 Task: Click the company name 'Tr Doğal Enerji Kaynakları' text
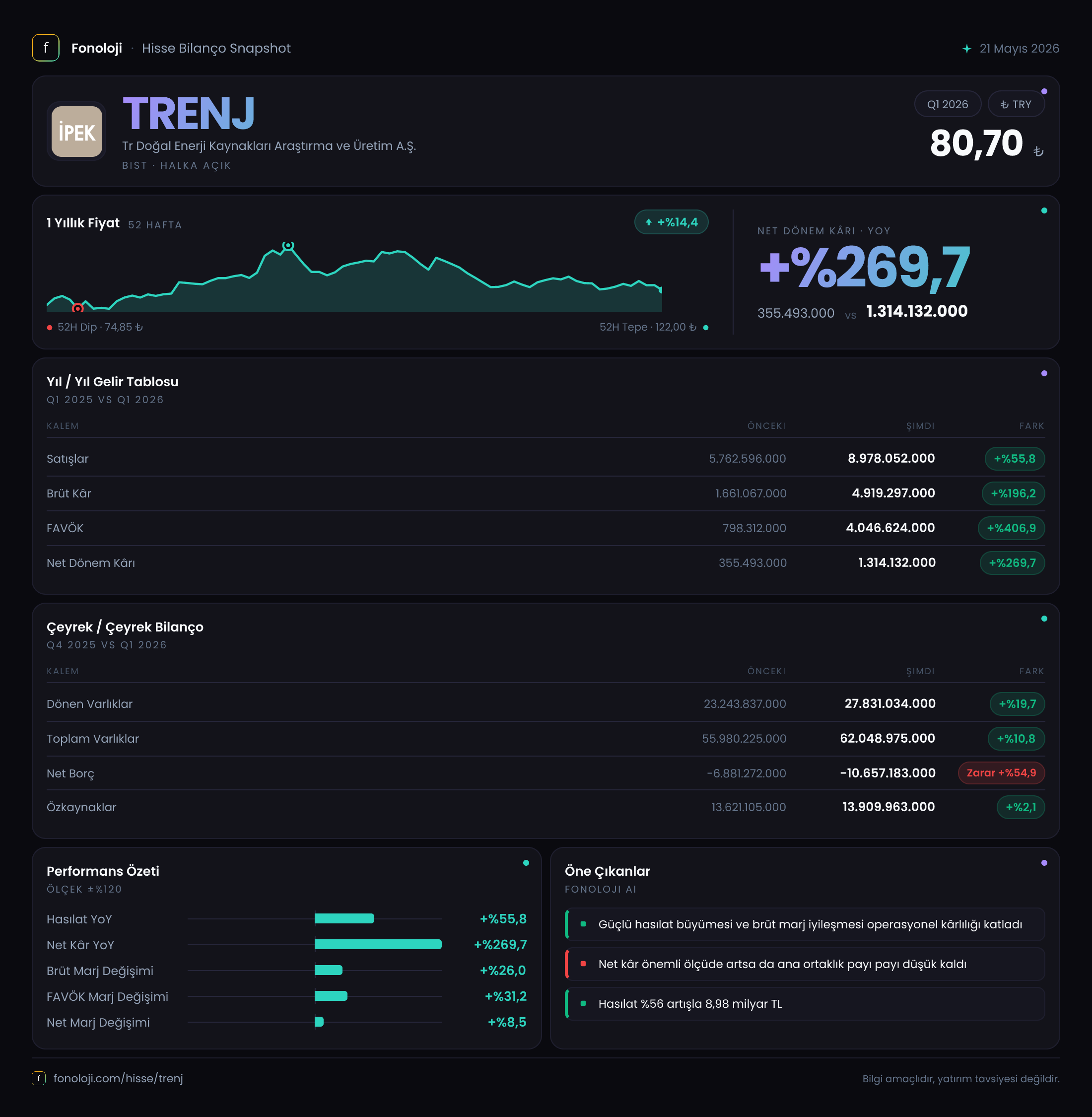[x=269, y=146]
